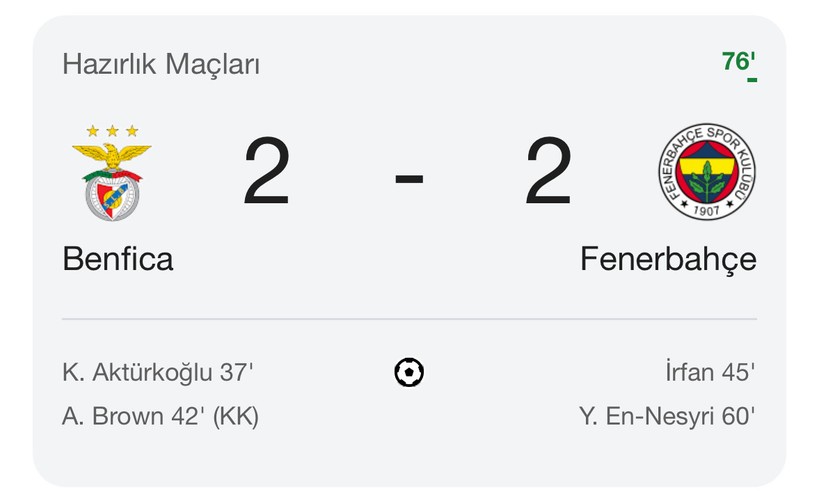The width and height of the screenshot is (820, 499).
Task: Click the green live indicator dash
Action: pos(752,80)
